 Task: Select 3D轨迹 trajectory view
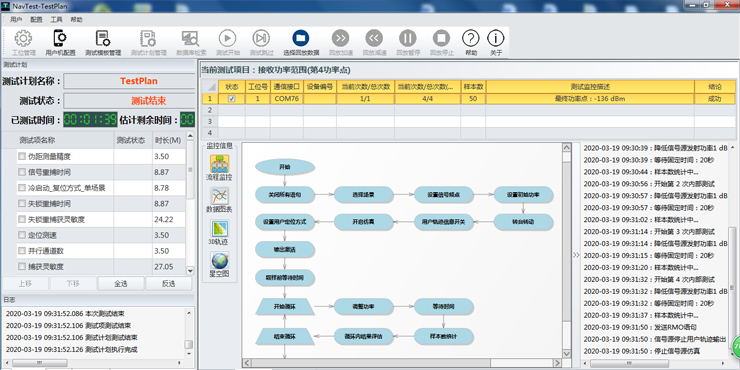click(x=219, y=232)
